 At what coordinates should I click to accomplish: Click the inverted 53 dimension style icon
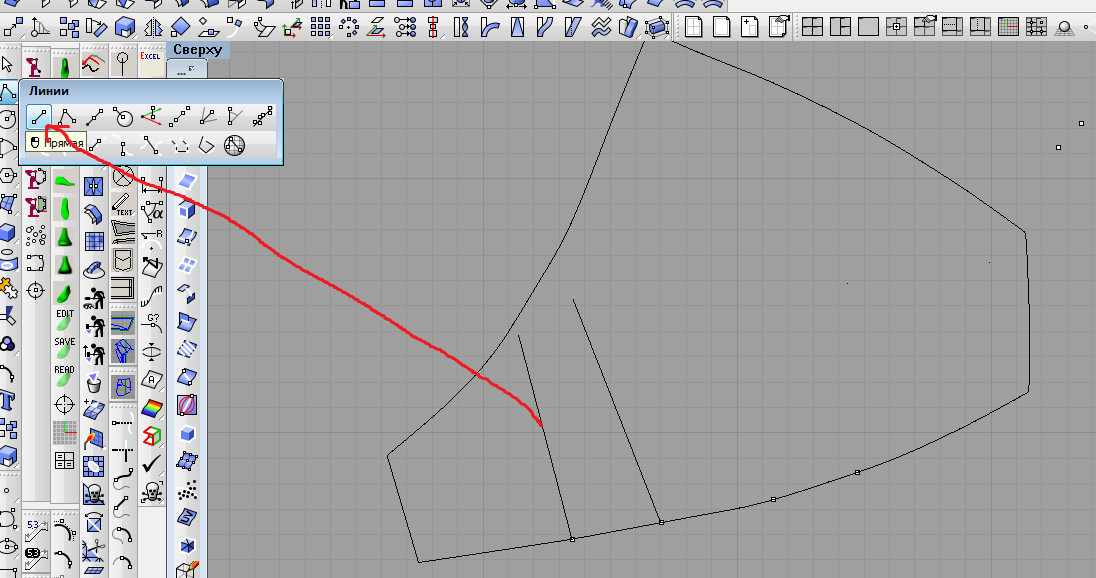click(x=36, y=557)
